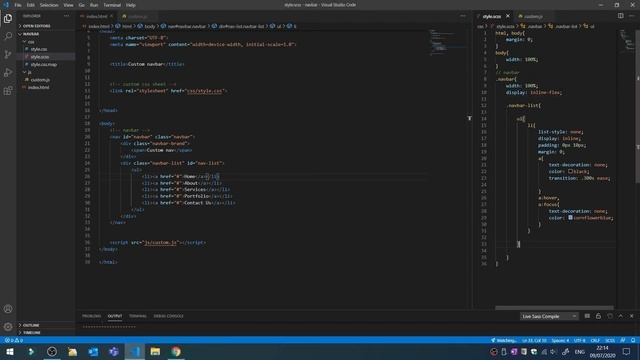The image size is (640, 360).
Task: Switch to the Debug Console tab
Action: [168, 316]
